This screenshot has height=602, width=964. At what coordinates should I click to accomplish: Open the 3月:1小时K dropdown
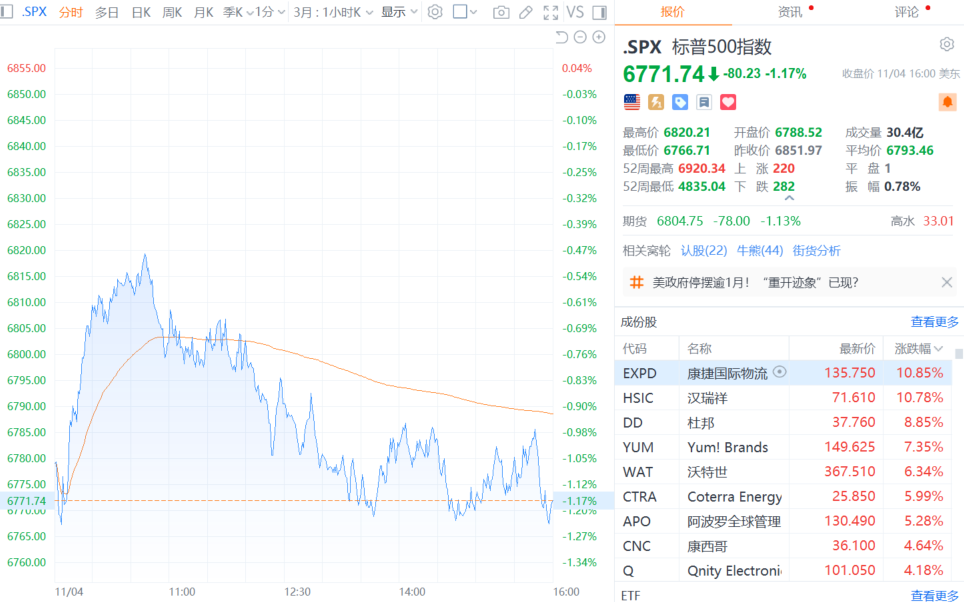click(333, 12)
